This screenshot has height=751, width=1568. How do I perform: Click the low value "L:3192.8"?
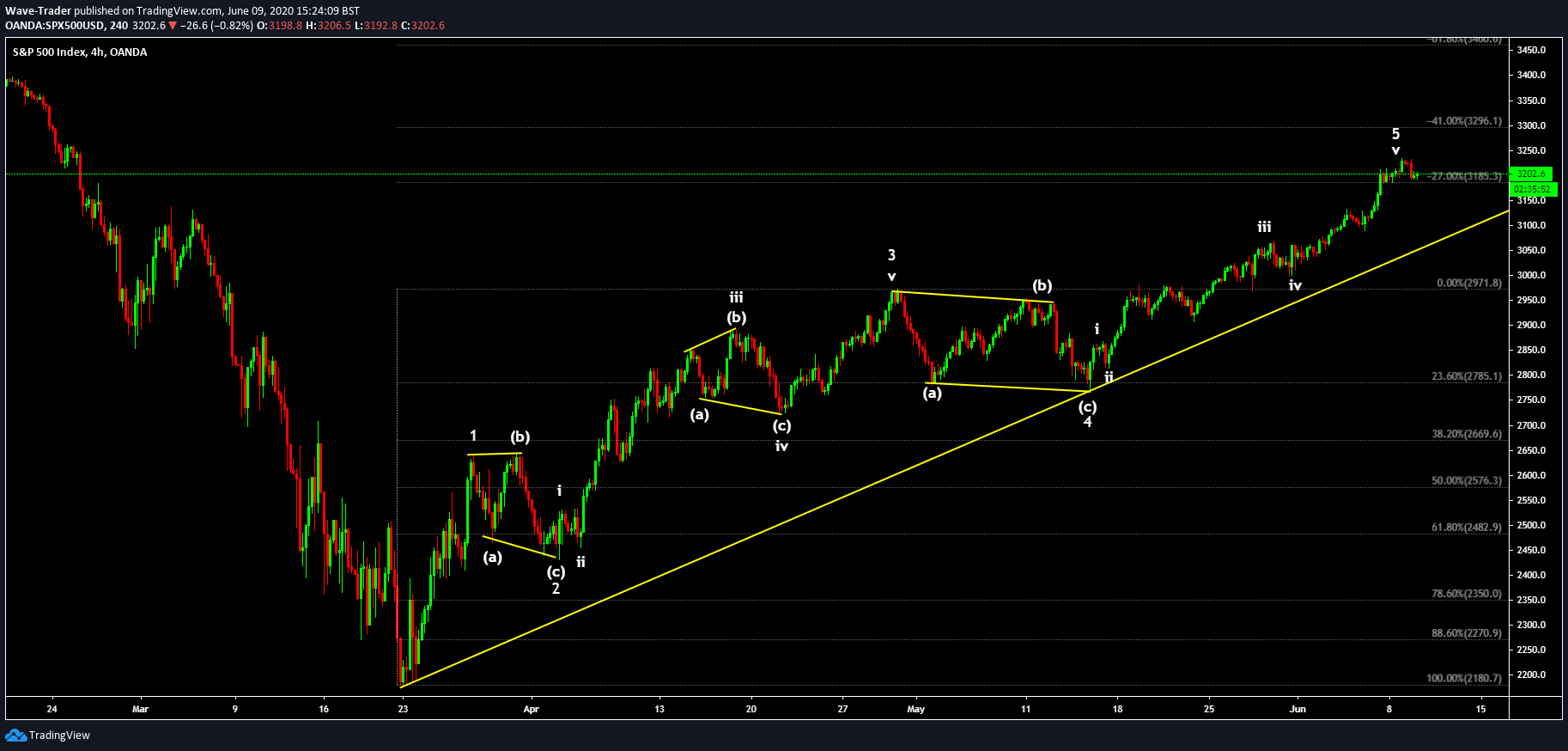[376, 26]
